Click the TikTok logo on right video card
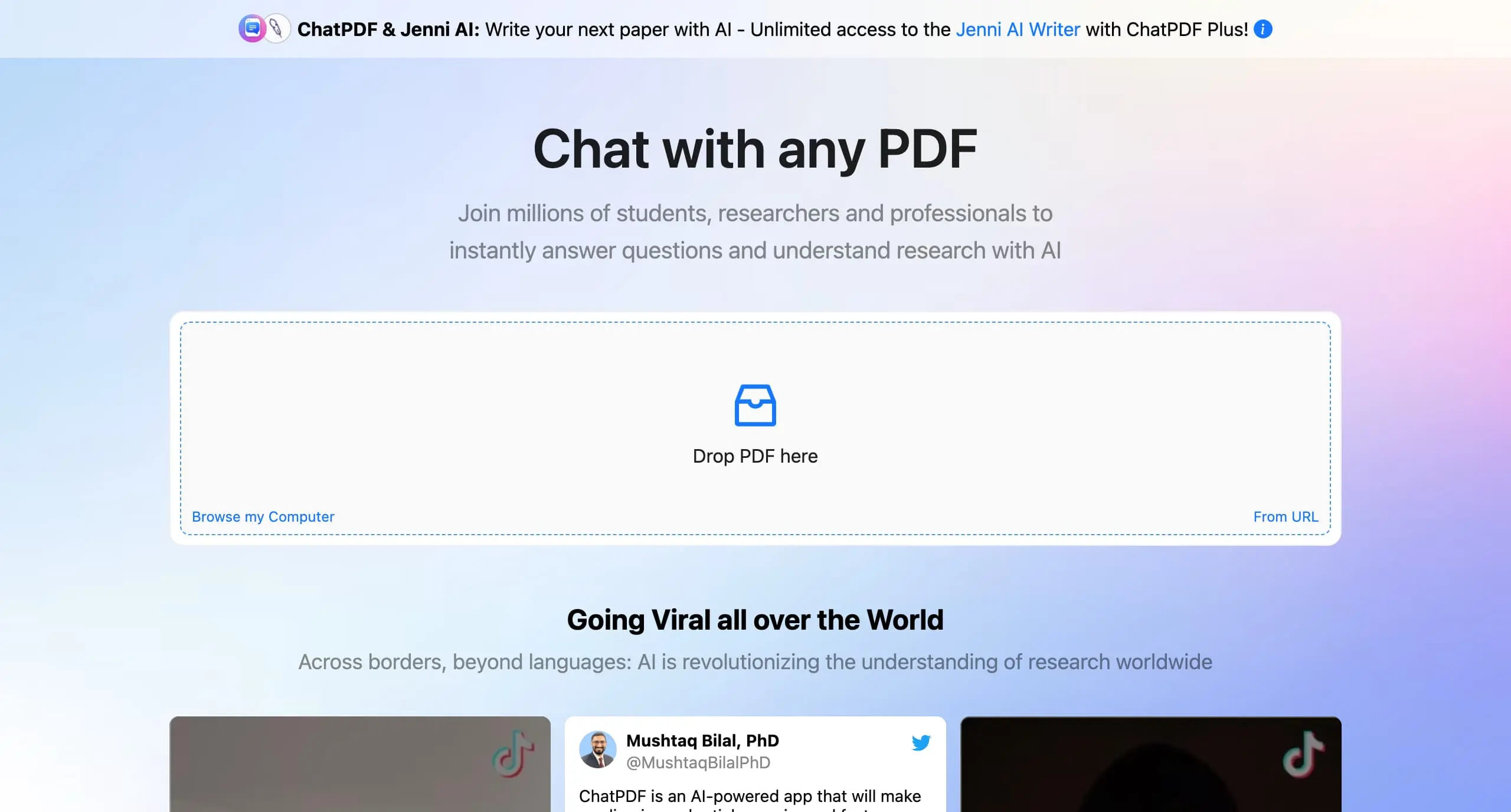 (x=1303, y=754)
